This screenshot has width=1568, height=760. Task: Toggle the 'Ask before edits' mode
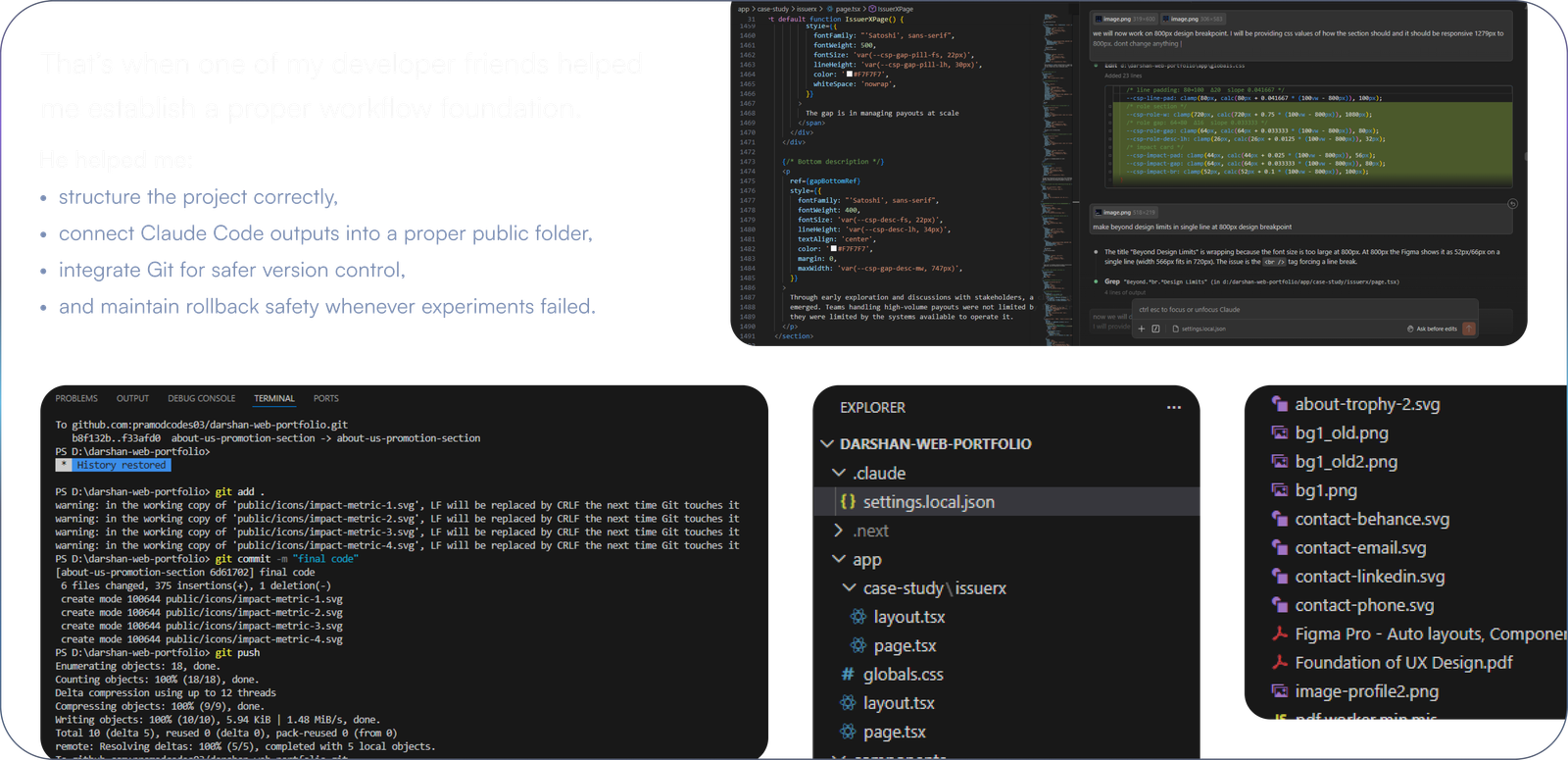(x=1432, y=329)
